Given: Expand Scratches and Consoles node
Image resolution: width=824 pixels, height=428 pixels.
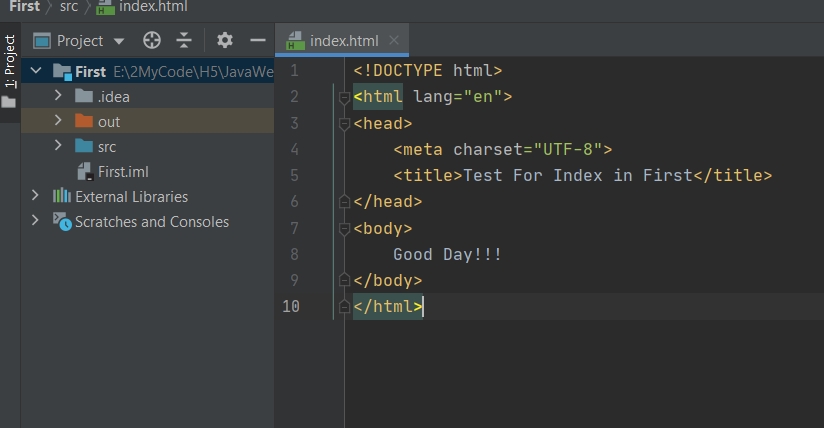Looking at the screenshot, I should 35,220.
